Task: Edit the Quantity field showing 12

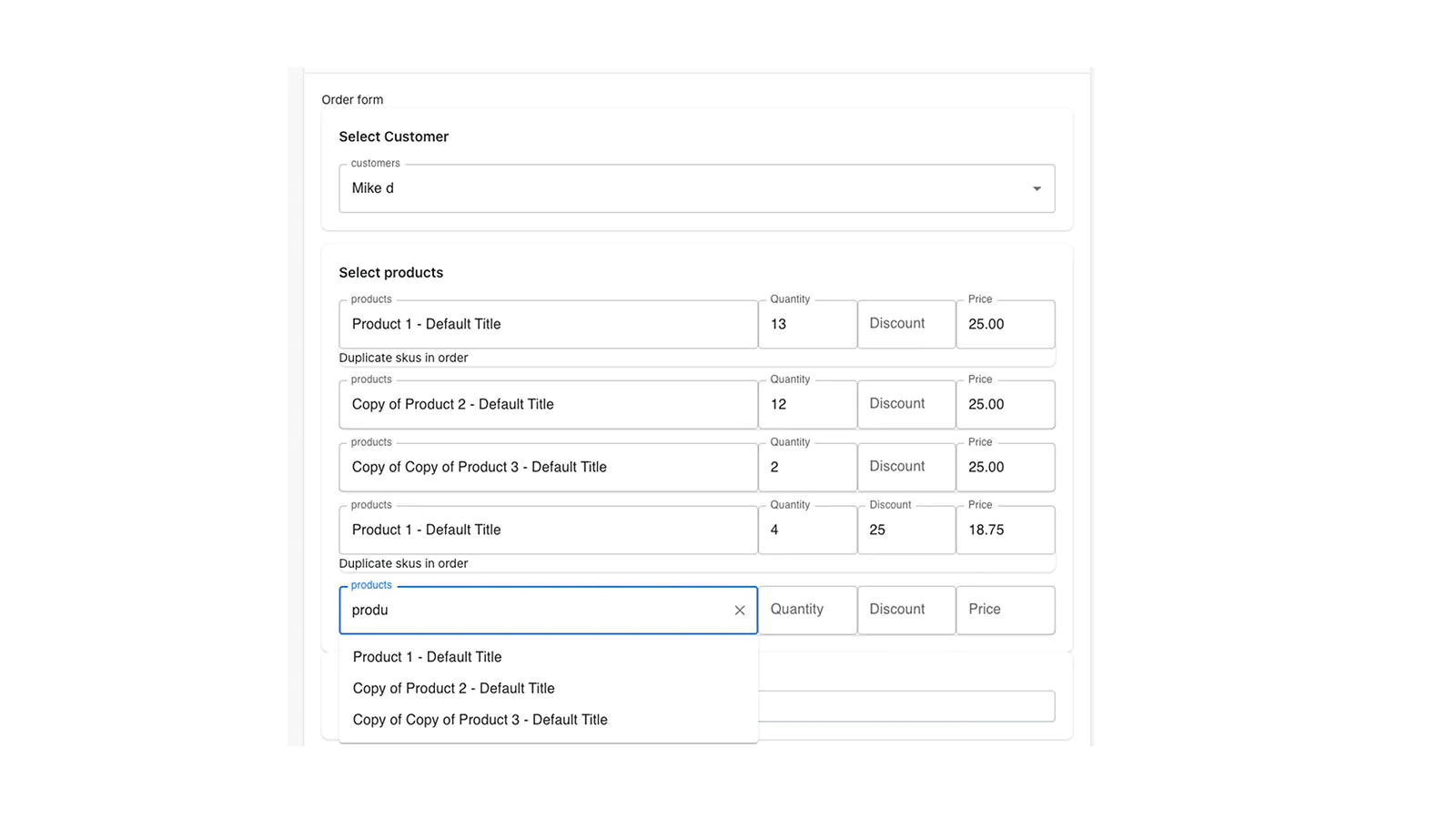Action: coord(808,404)
